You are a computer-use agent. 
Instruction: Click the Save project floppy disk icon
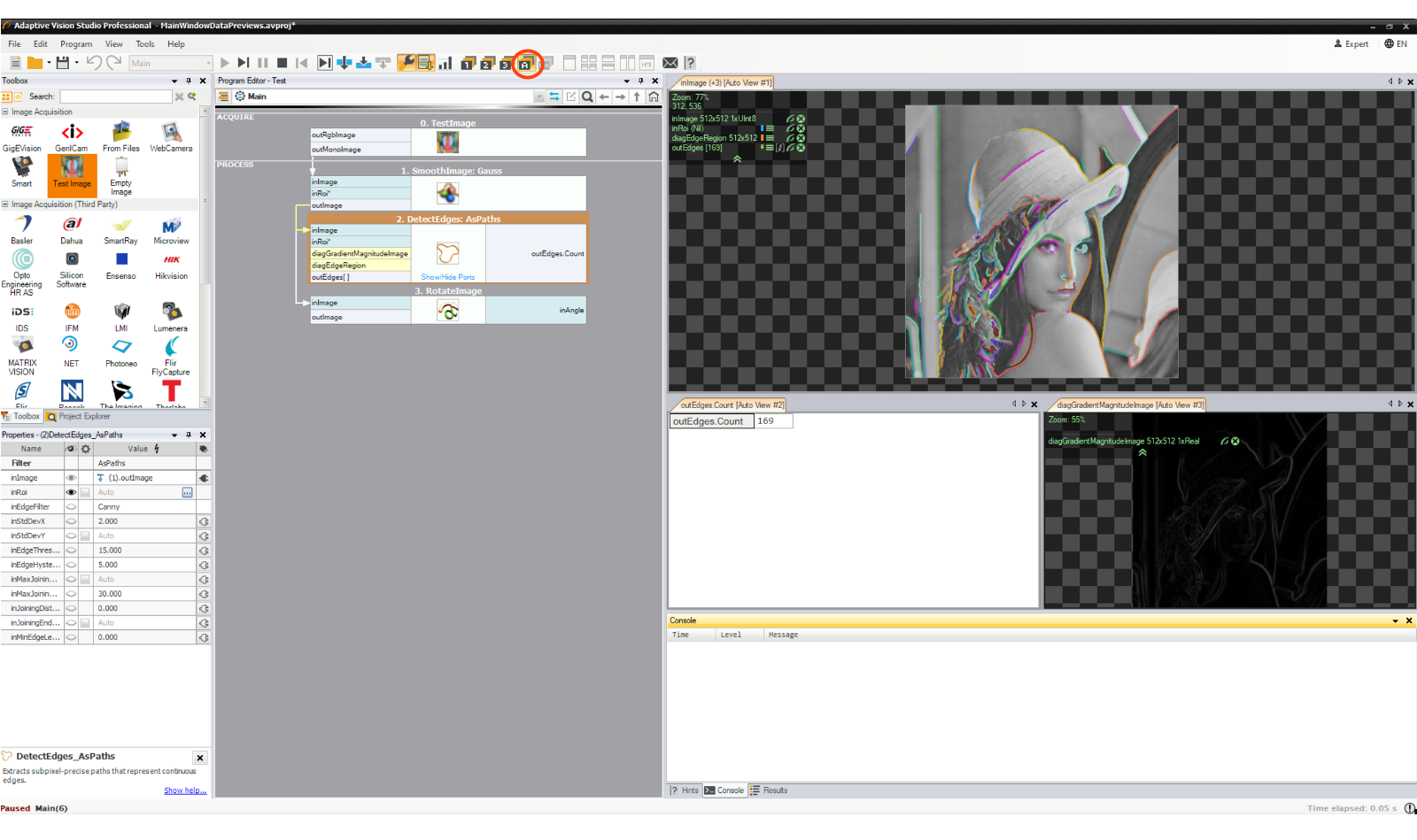click(x=63, y=63)
